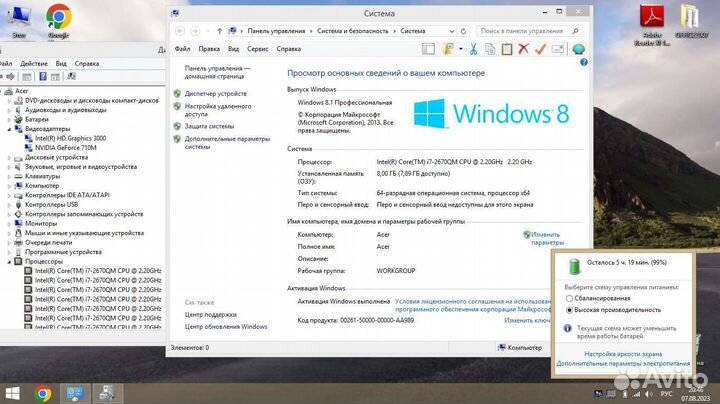The image size is (720, 404).
Task: Open the Правка menu
Action: (209, 49)
